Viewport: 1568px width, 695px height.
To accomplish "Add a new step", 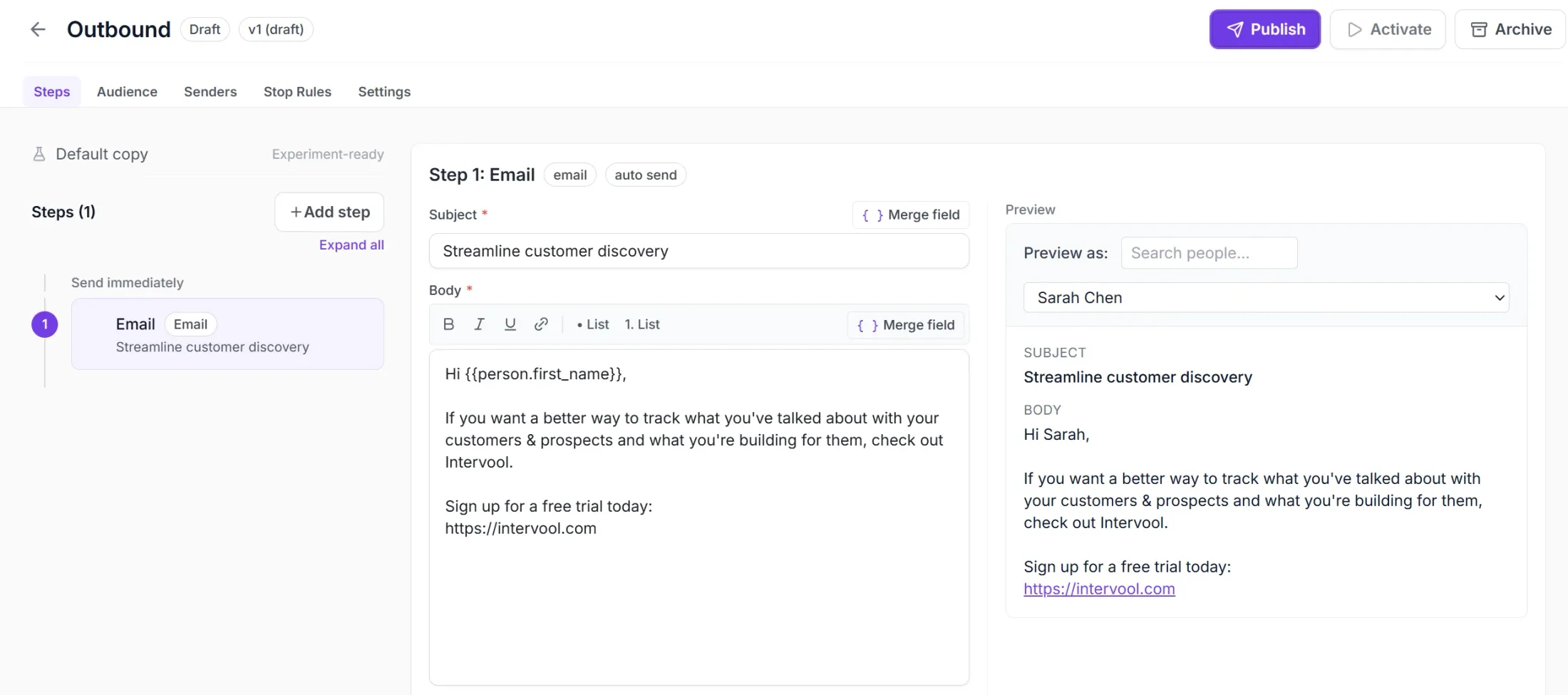I will click(x=329, y=212).
